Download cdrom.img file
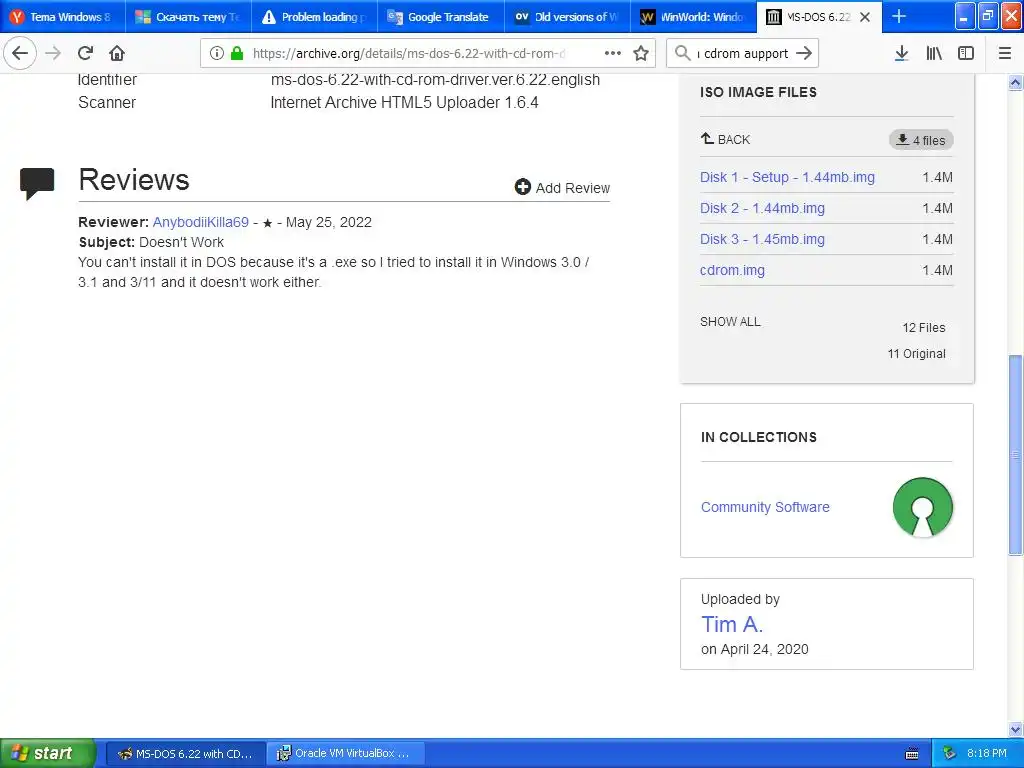The height and width of the screenshot is (768, 1024). [732, 270]
